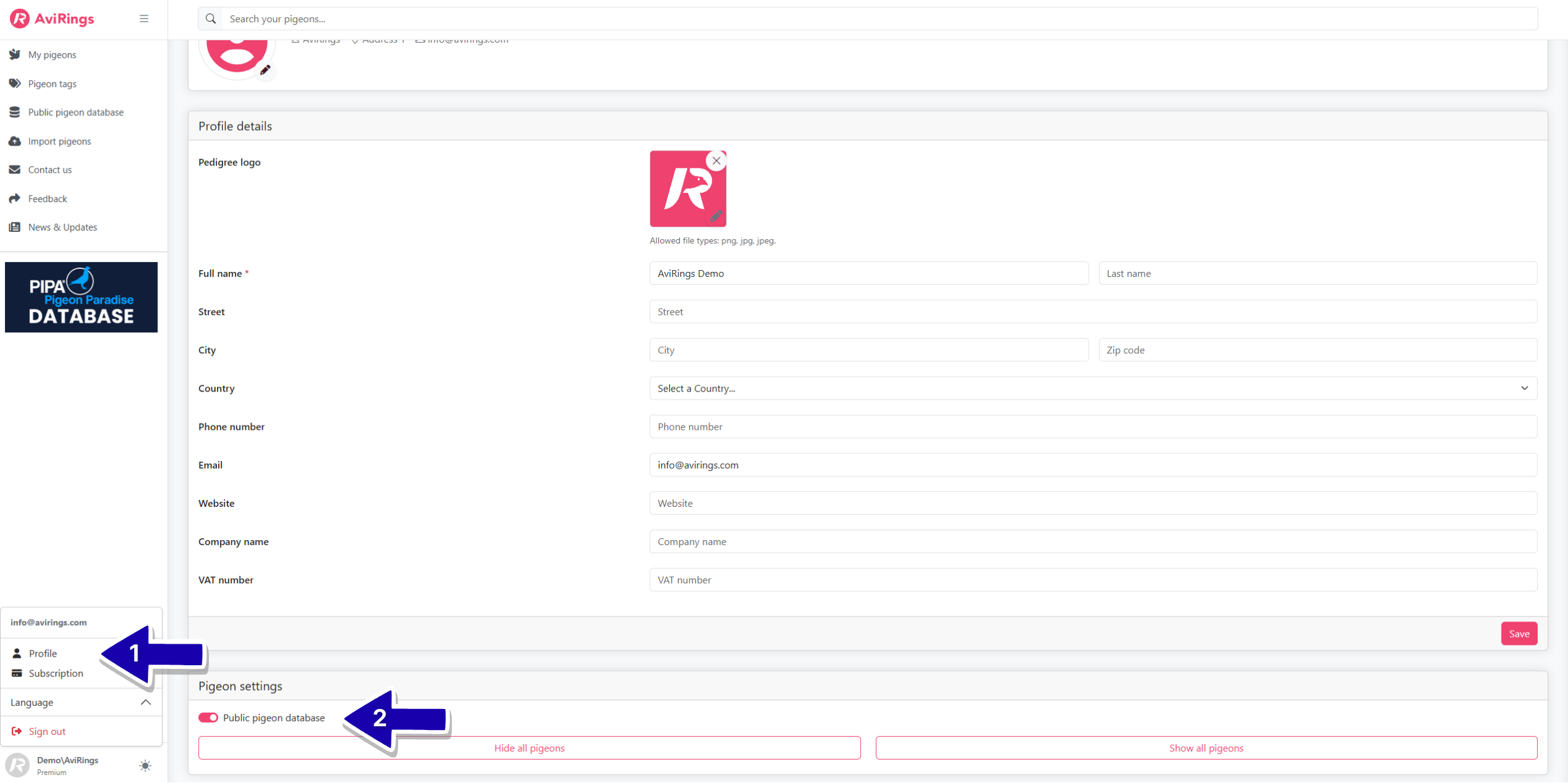The image size is (1568, 783).
Task: Open the PIPA Pigeon Paradise Database banner
Action: [x=81, y=297]
